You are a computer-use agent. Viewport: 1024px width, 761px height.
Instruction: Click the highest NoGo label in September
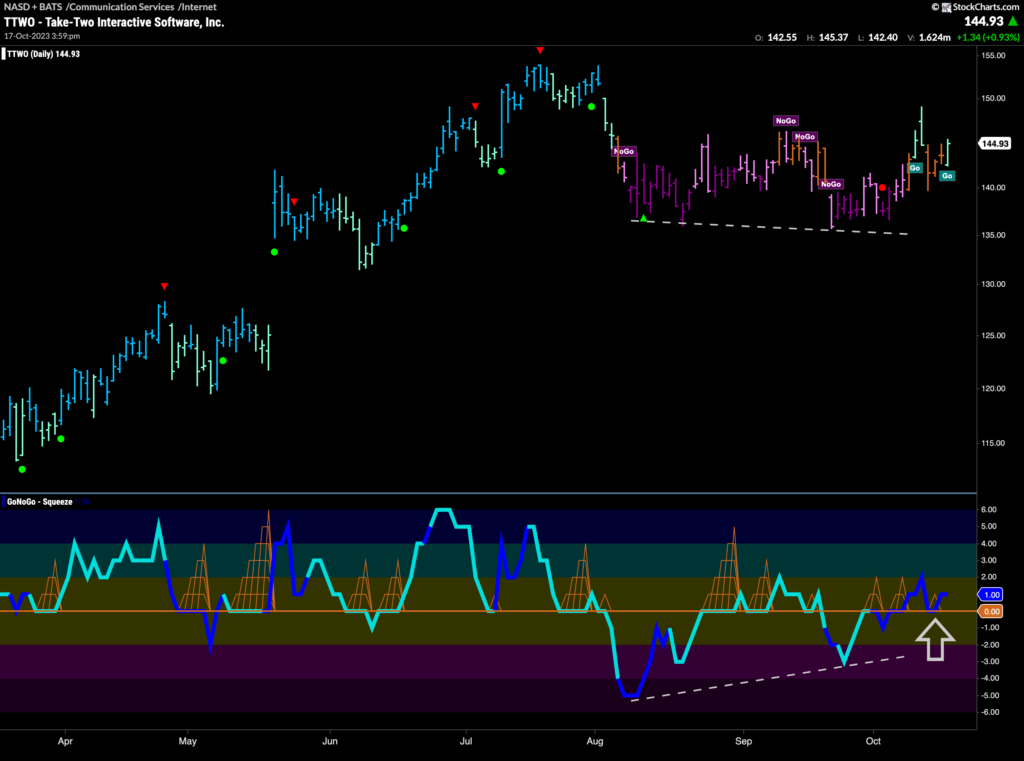pos(785,121)
